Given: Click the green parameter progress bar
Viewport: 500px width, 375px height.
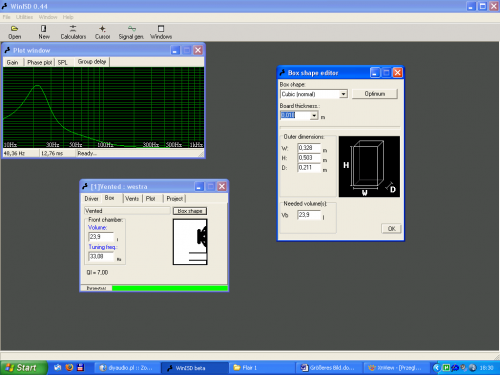Looking at the screenshot, I should [170, 288].
